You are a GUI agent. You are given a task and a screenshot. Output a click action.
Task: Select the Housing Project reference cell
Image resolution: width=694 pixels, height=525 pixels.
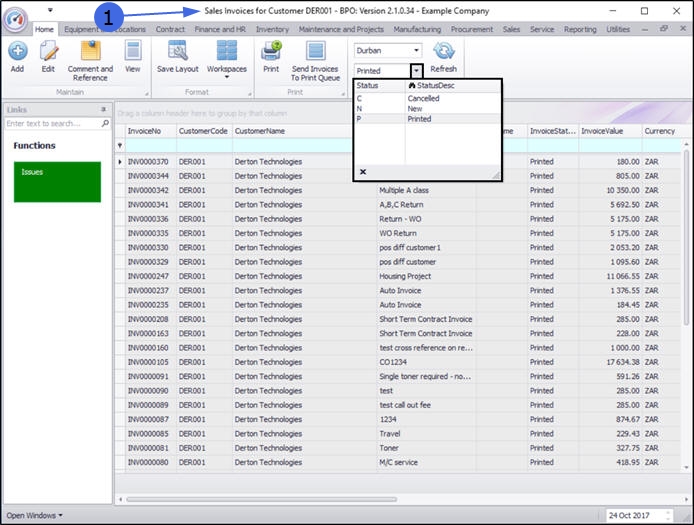(x=426, y=276)
